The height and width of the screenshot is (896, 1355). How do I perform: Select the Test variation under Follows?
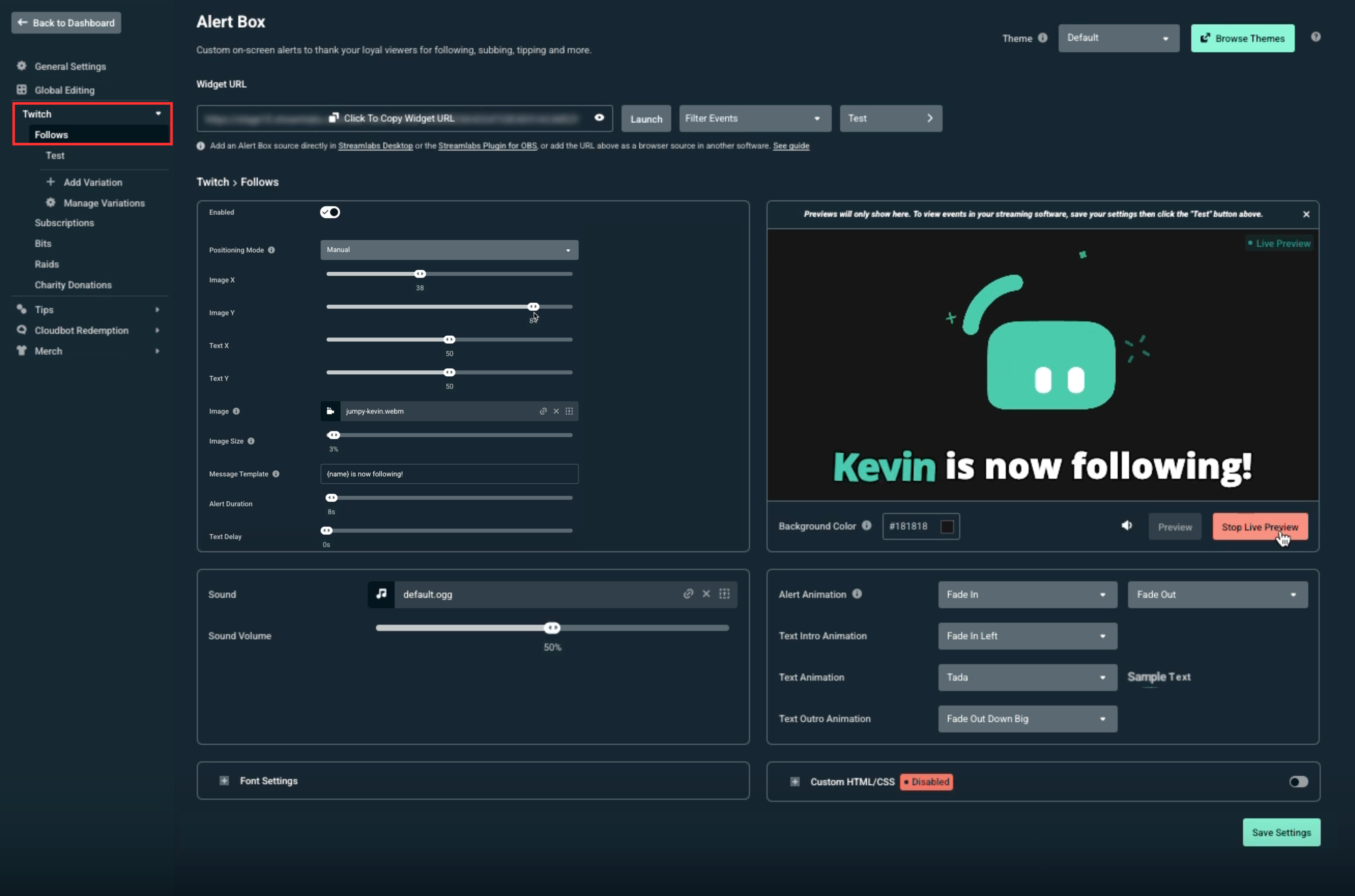coord(55,156)
